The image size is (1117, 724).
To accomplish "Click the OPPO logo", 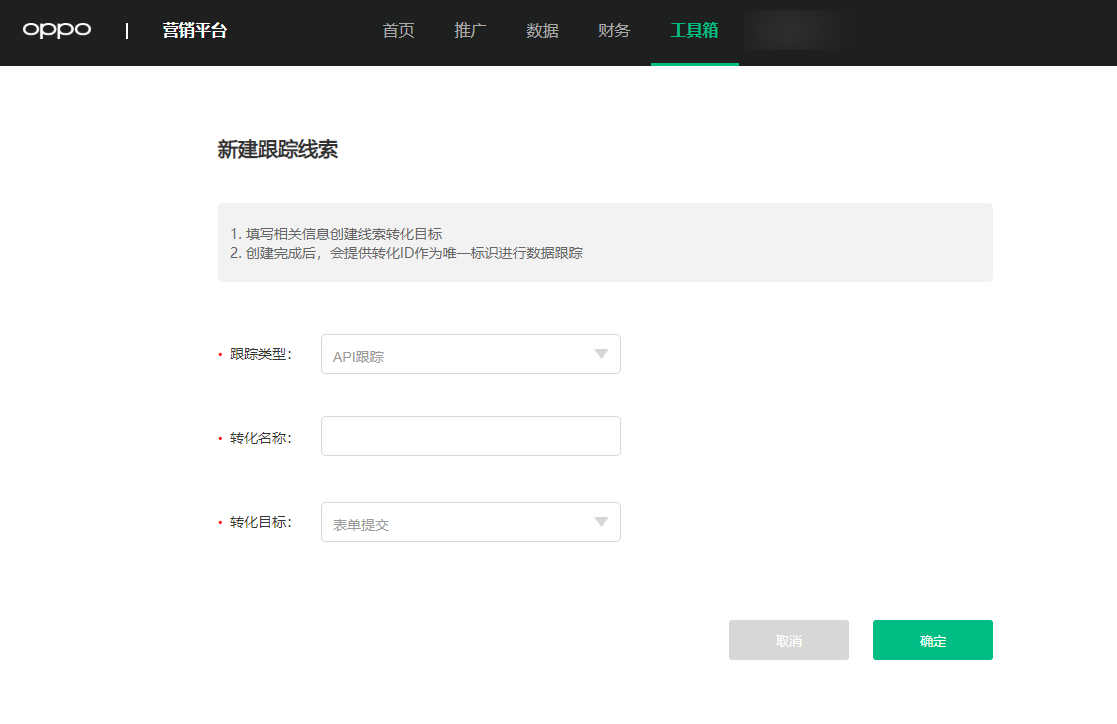I will (x=57, y=30).
